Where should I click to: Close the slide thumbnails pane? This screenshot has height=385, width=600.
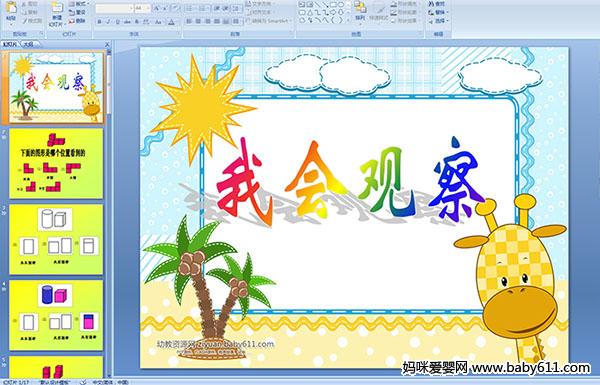[x=107, y=44]
